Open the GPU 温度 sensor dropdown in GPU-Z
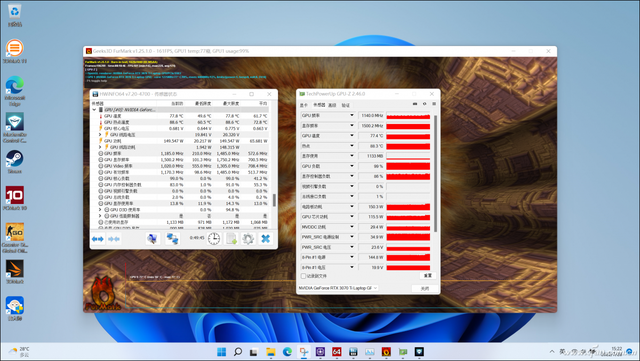Viewport: 640px width, 361px height. pyautogui.click(x=352, y=136)
